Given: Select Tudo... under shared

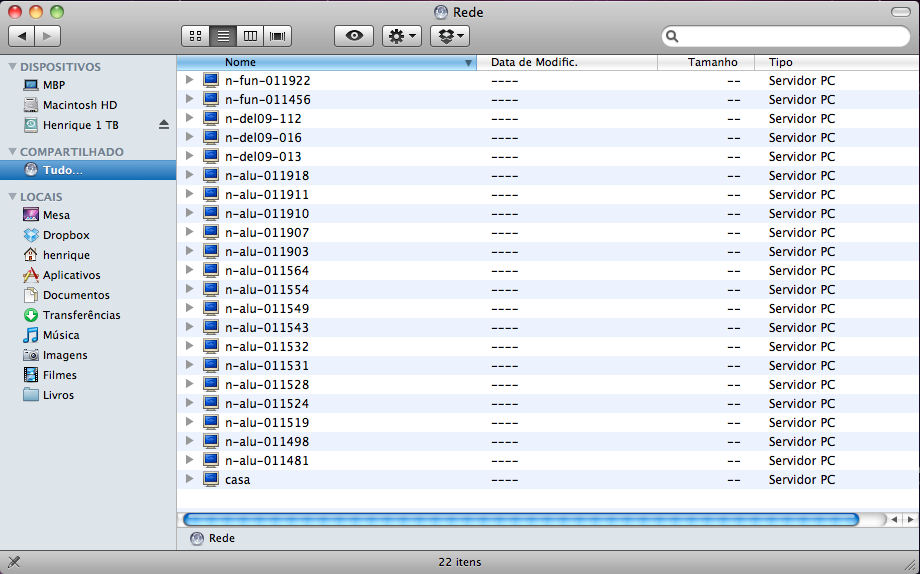Looking at the screenshot, I should click(x=88, y=170).
